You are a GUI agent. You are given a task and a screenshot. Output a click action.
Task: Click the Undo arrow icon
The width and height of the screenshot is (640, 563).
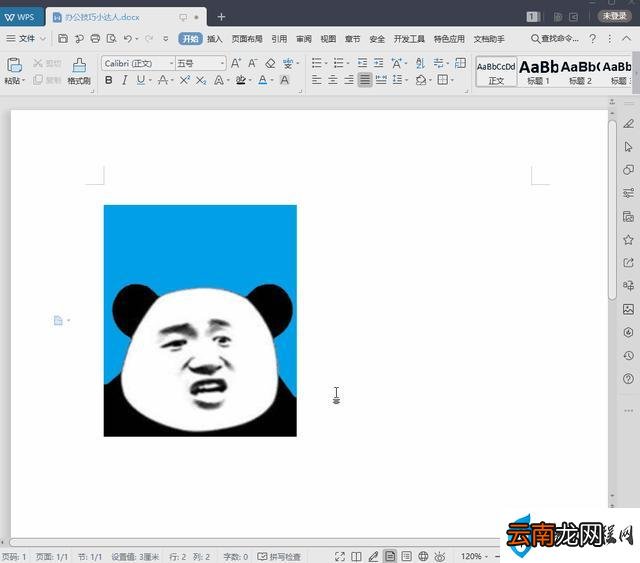tap(128, 39)
